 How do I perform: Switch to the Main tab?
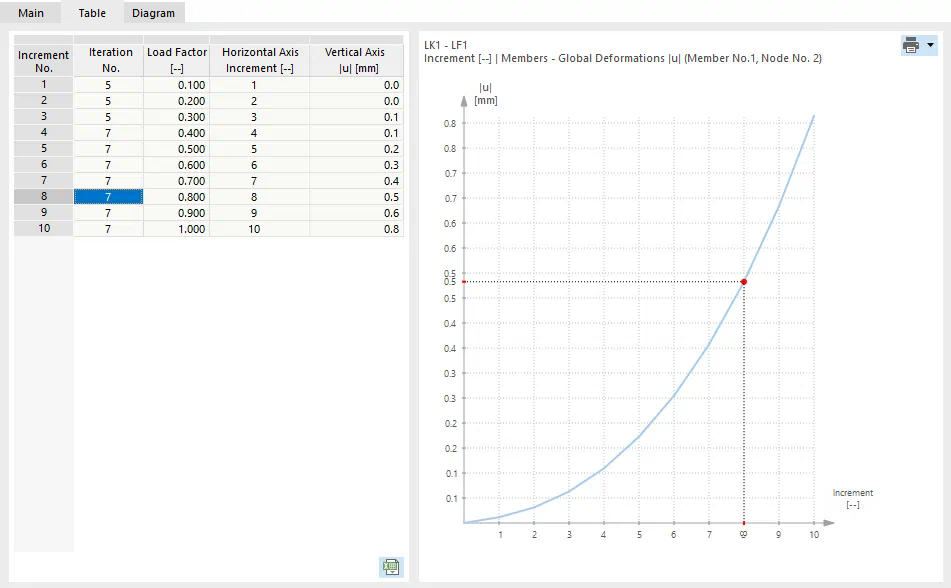pos(30,13)
